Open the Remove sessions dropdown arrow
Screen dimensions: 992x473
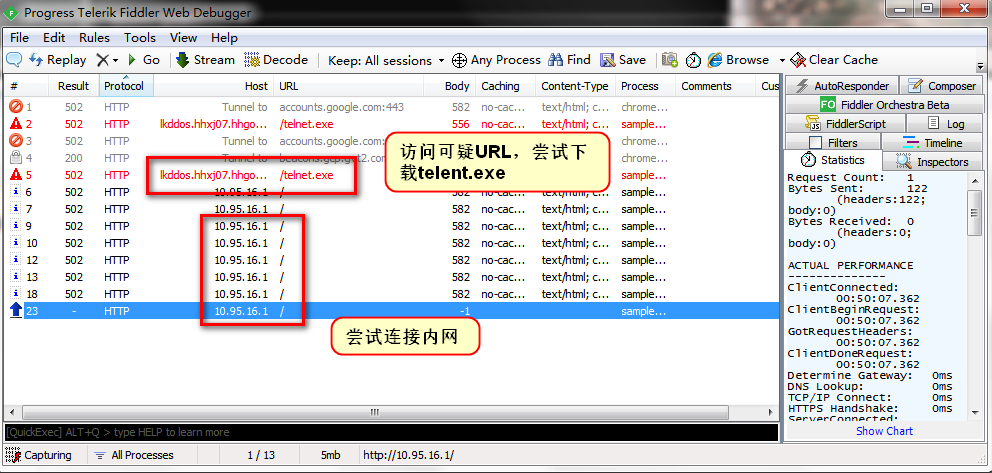(115, 60)
